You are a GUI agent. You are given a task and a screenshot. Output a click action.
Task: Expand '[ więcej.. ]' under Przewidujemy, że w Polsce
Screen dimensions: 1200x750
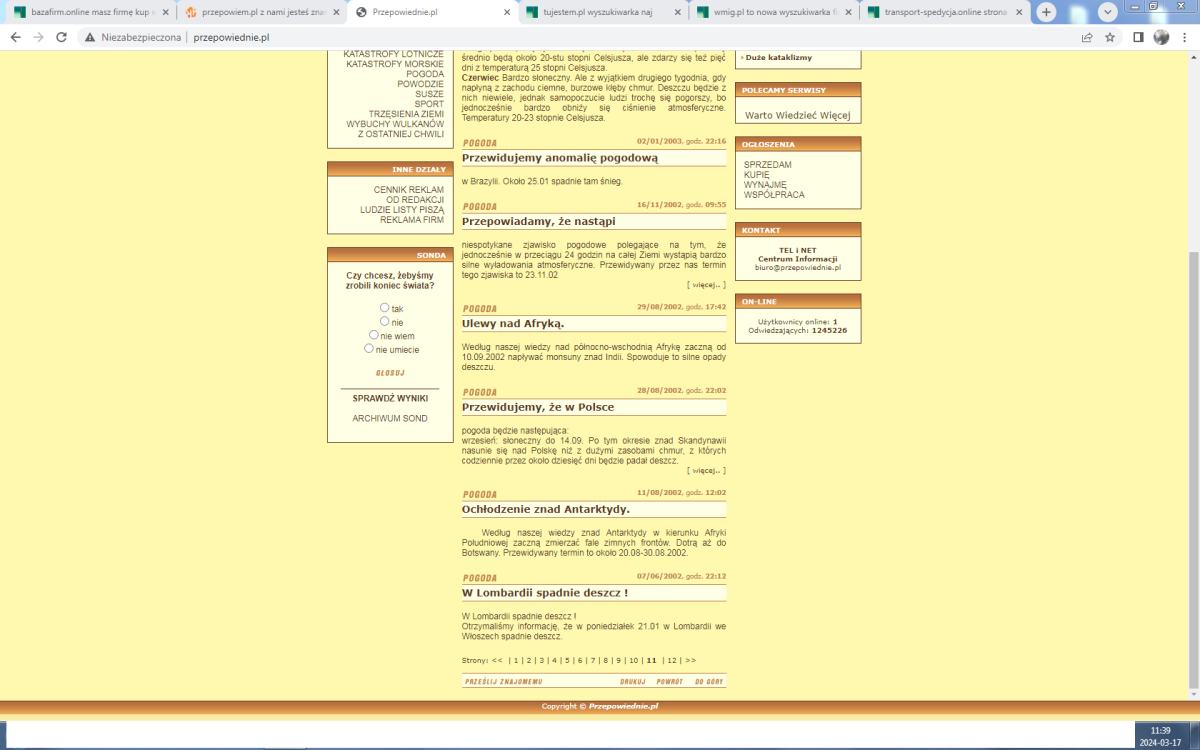click(x=706, y=470)
